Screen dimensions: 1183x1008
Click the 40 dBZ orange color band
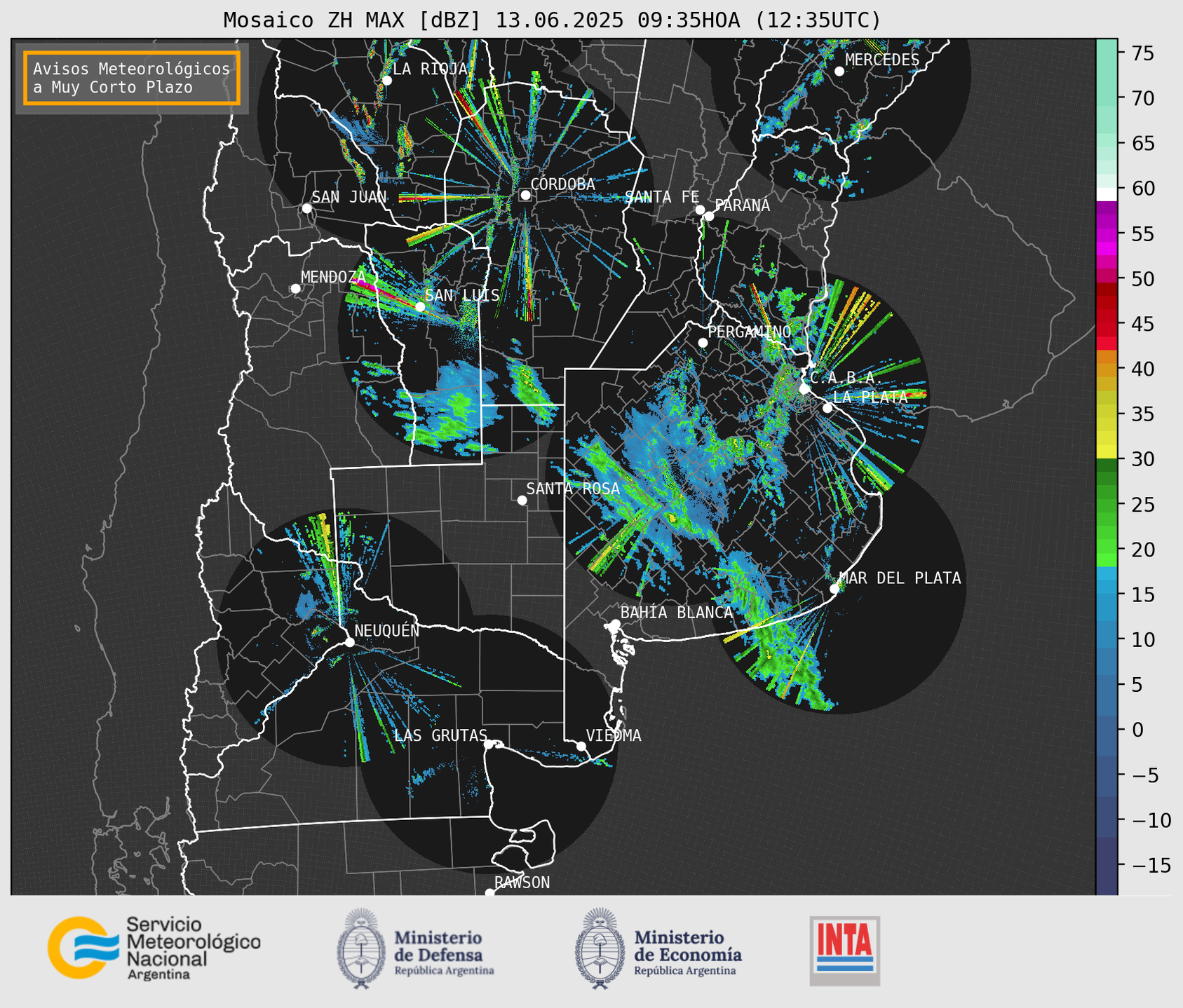pyautogui.click(x=1107, y=369)
